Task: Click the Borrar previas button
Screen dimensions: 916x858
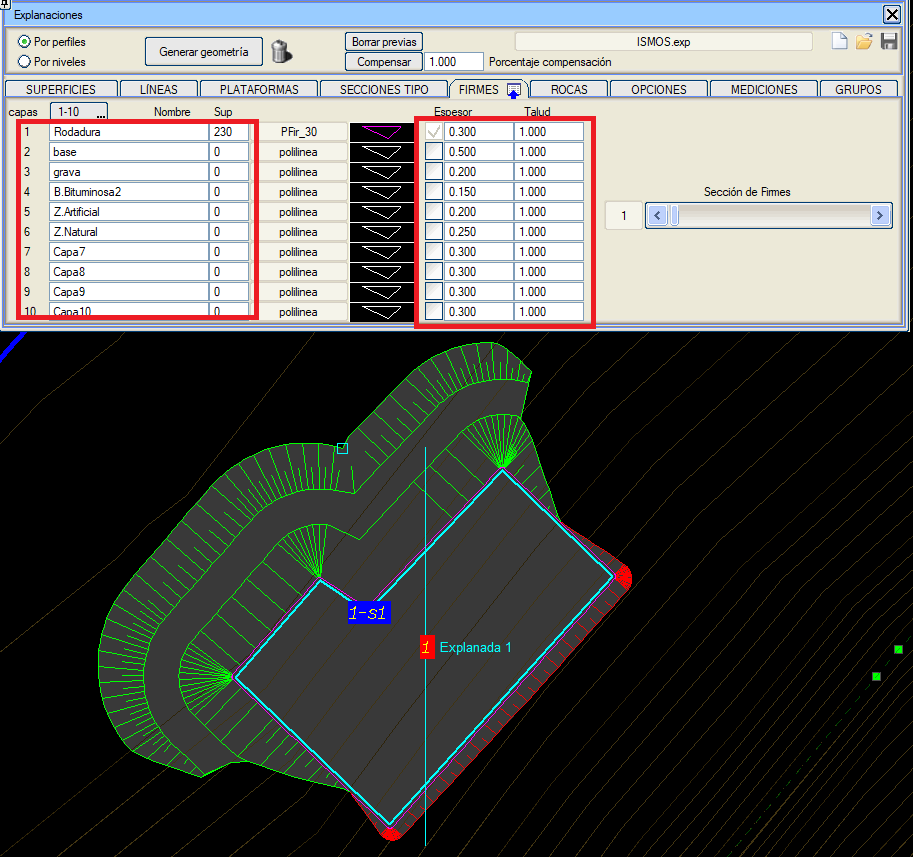Action: click(384, 42)
